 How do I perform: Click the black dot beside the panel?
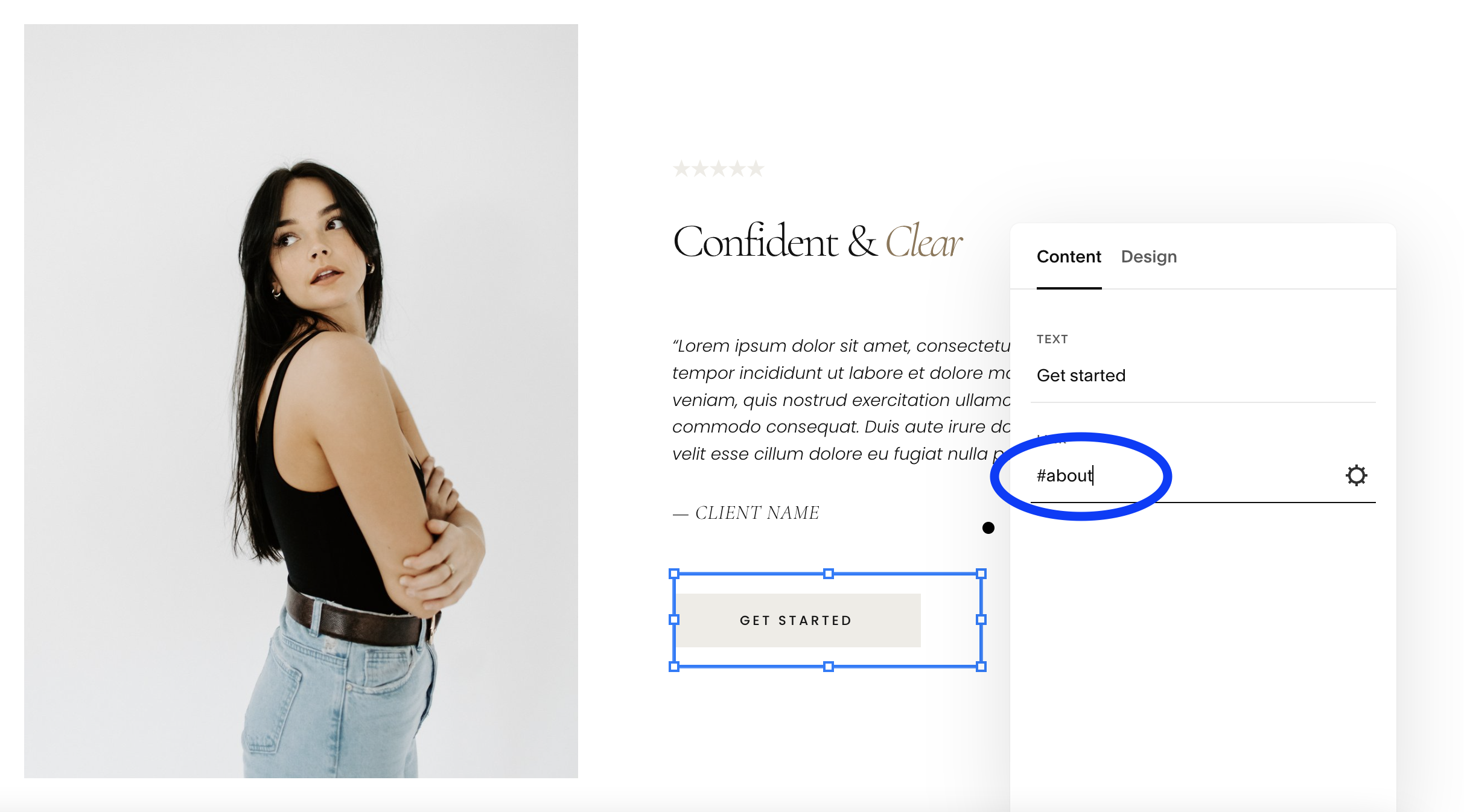tap(988, 528)
